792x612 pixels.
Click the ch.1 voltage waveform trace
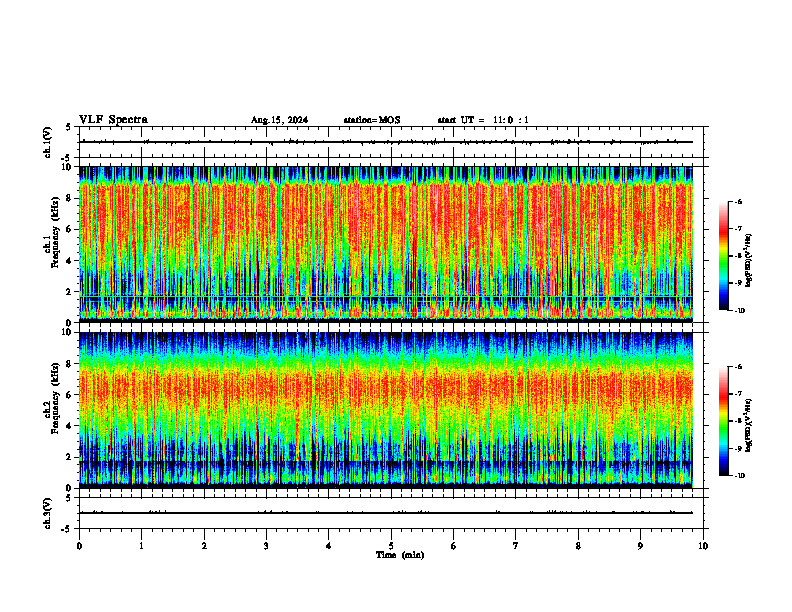[x=386, y=142]
